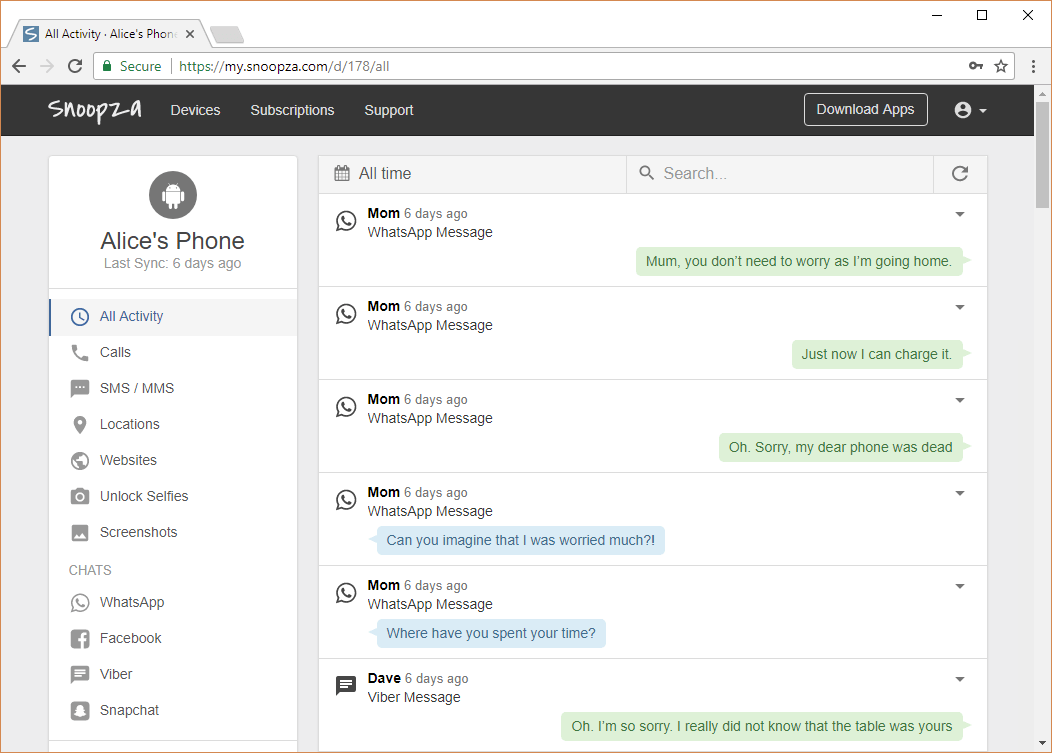Open the Chrome three-dot menu
1052x753 pixels.
(x=1033, y=66)
